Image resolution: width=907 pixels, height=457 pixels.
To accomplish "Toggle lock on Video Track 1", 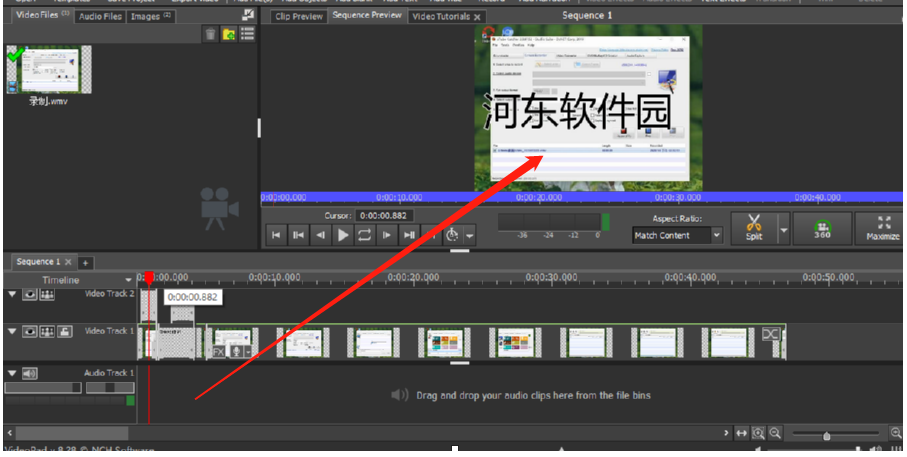I will [64, 331].
